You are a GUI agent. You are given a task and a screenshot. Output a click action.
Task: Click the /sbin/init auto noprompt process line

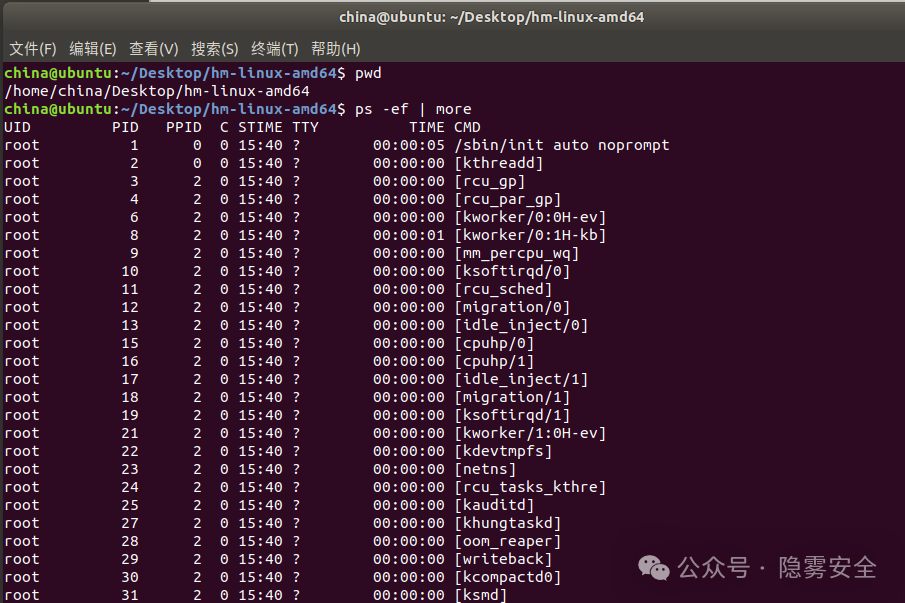pyautogui.click(x=336, y=145)
